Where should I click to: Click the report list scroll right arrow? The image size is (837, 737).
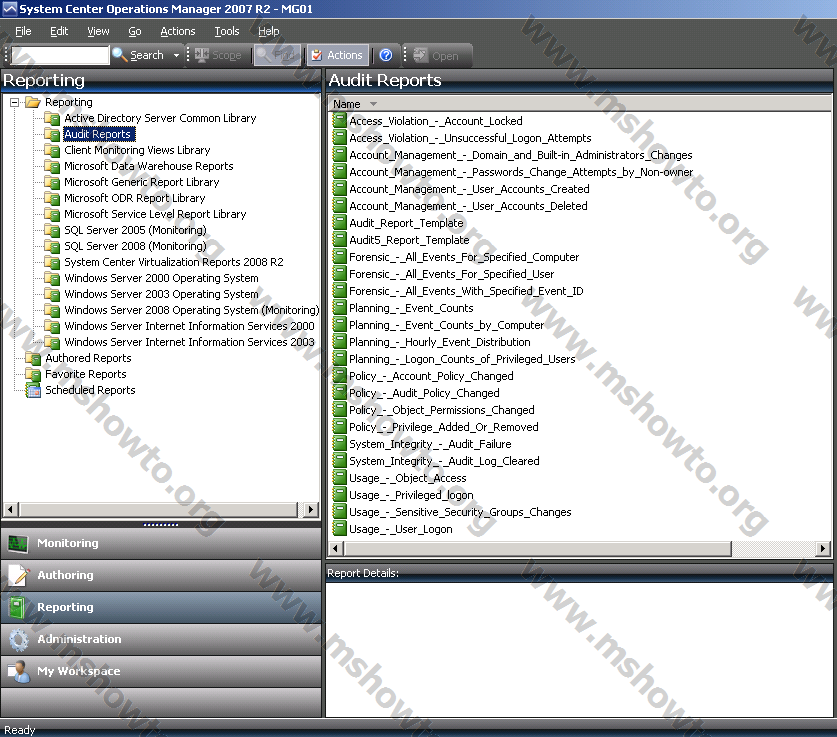pos(823,548)
